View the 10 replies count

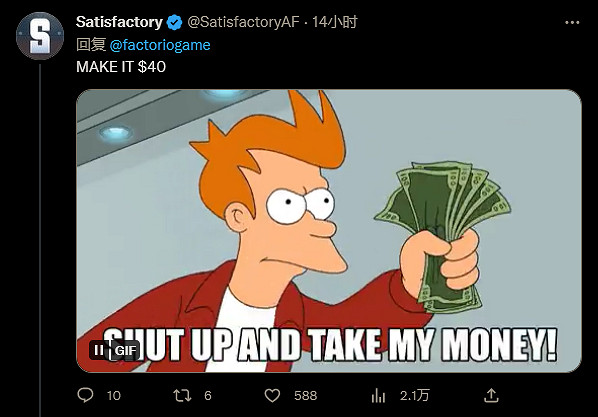click(x=114, y=396)
